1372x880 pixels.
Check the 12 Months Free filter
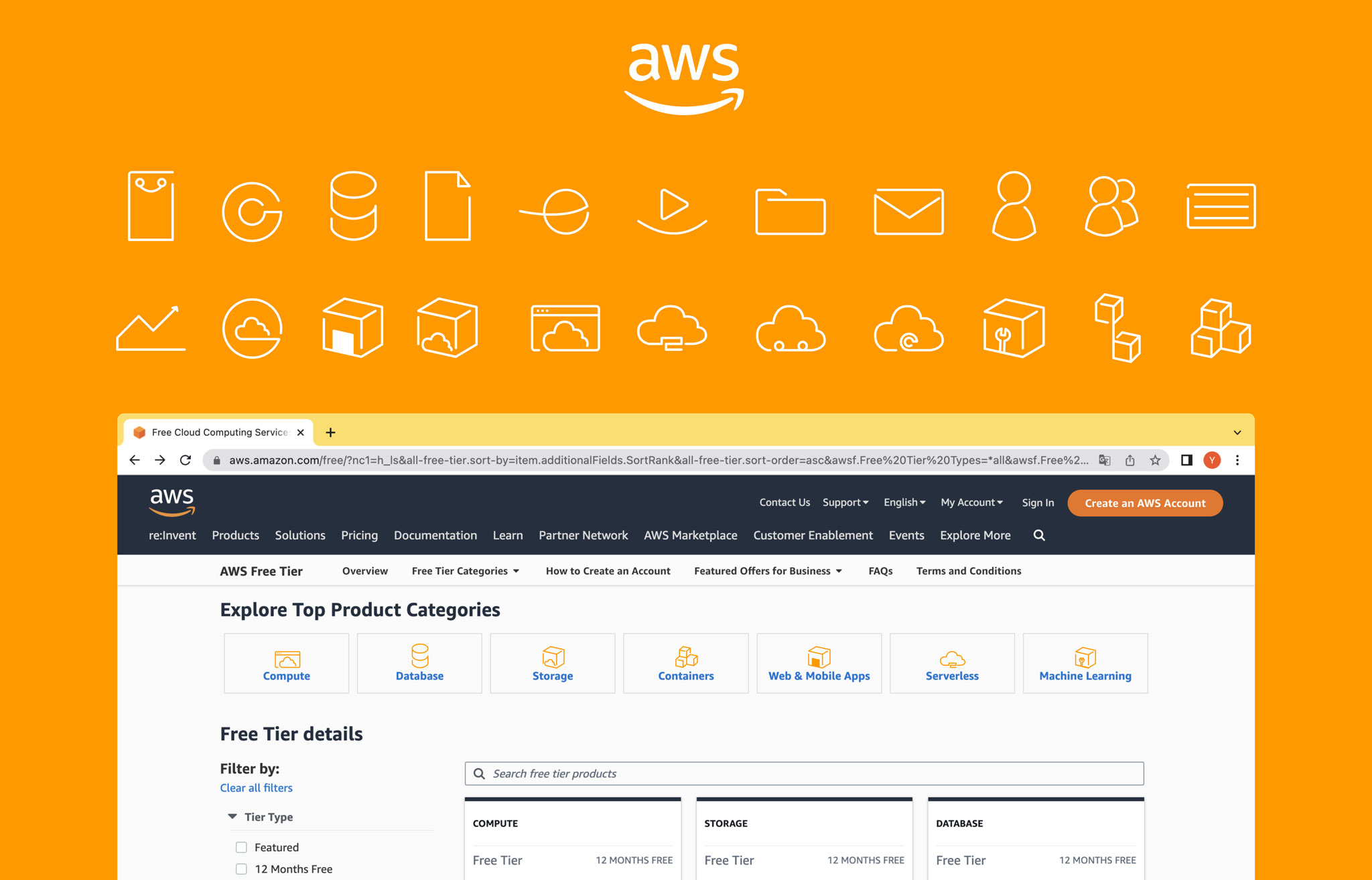pyautogui.click(x=241, y=869)
